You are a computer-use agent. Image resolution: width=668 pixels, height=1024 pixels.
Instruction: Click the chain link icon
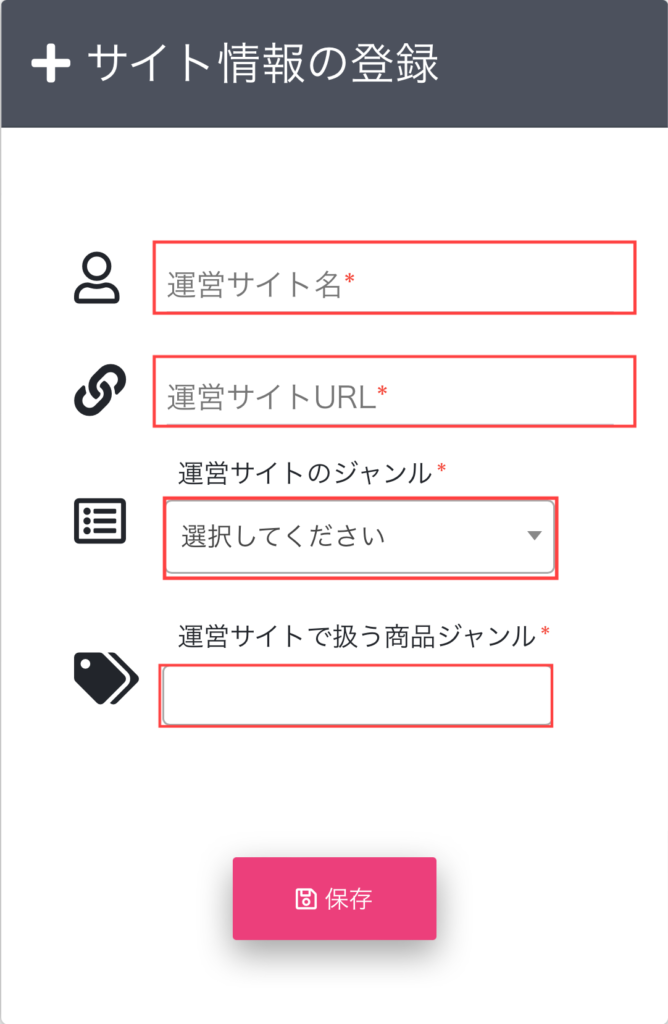tap(100, 390)
